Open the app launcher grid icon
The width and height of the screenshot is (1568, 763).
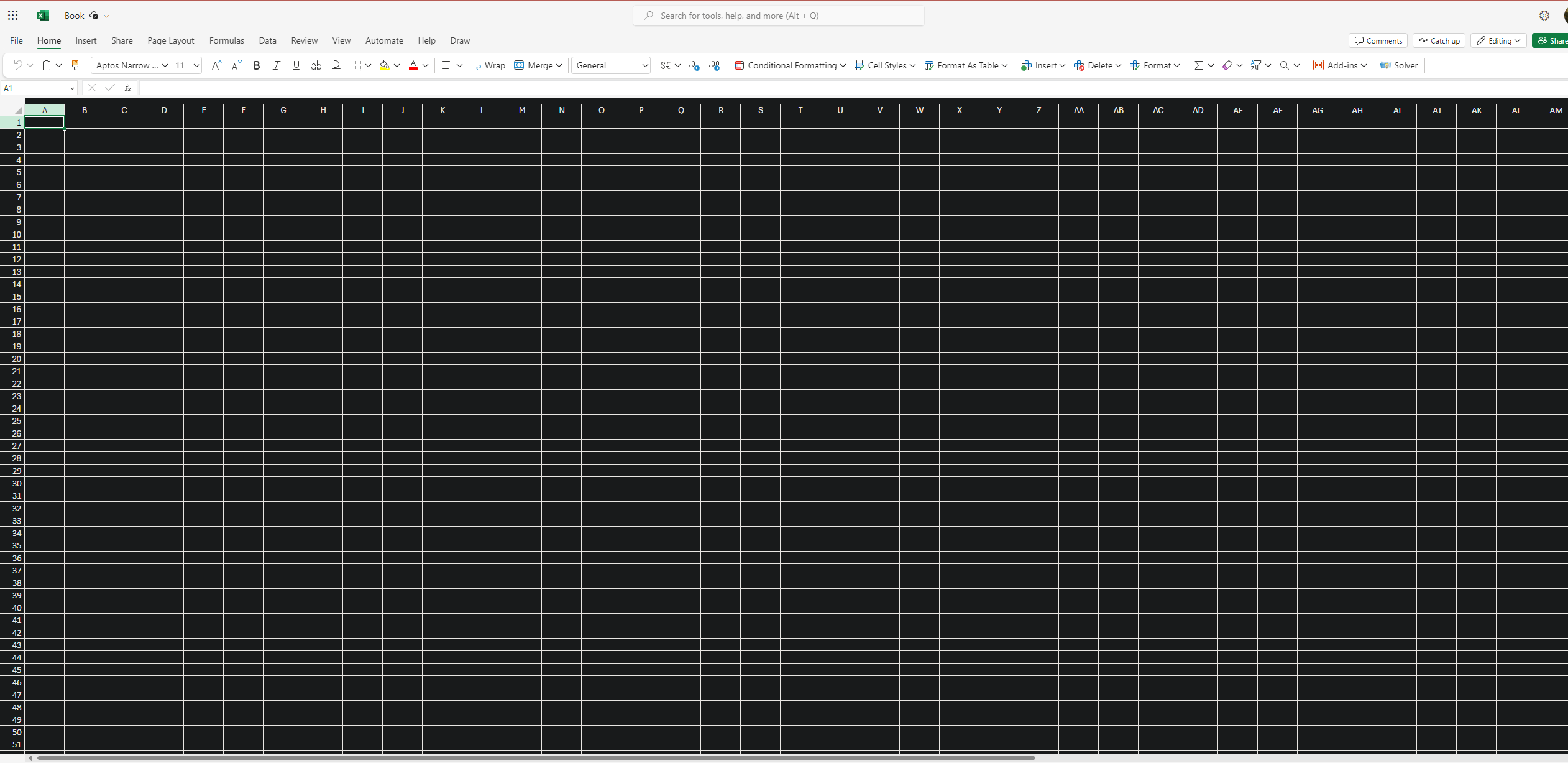click(12, 16)
